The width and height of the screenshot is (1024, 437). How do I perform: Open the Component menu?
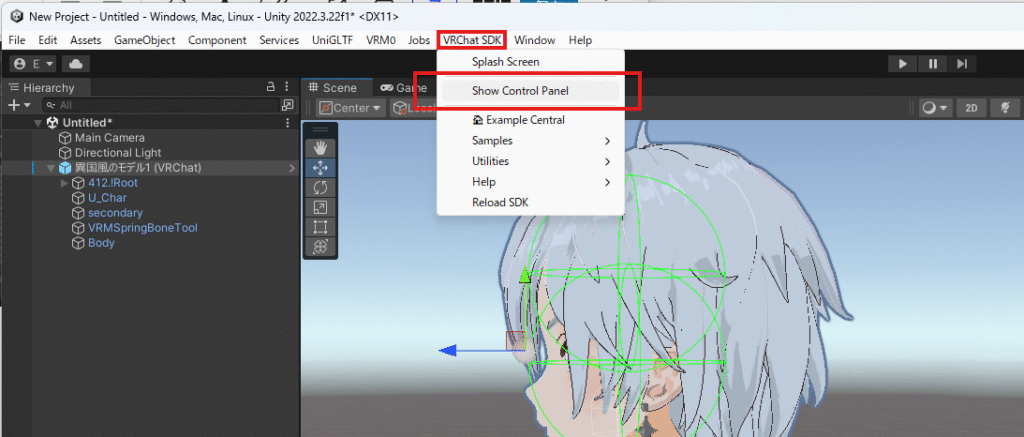(x=217, y=40)
